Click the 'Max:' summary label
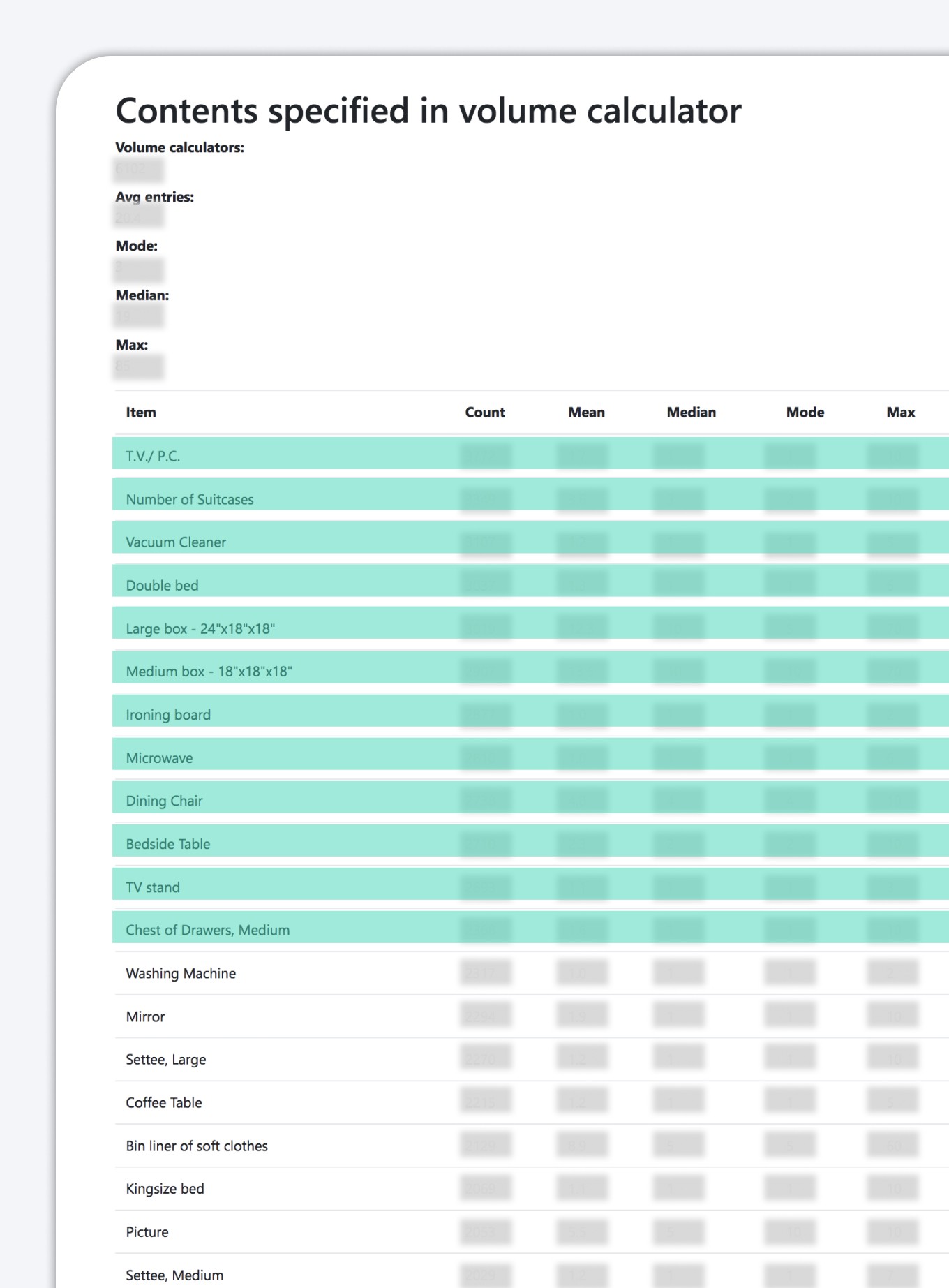 pos(132,345)
